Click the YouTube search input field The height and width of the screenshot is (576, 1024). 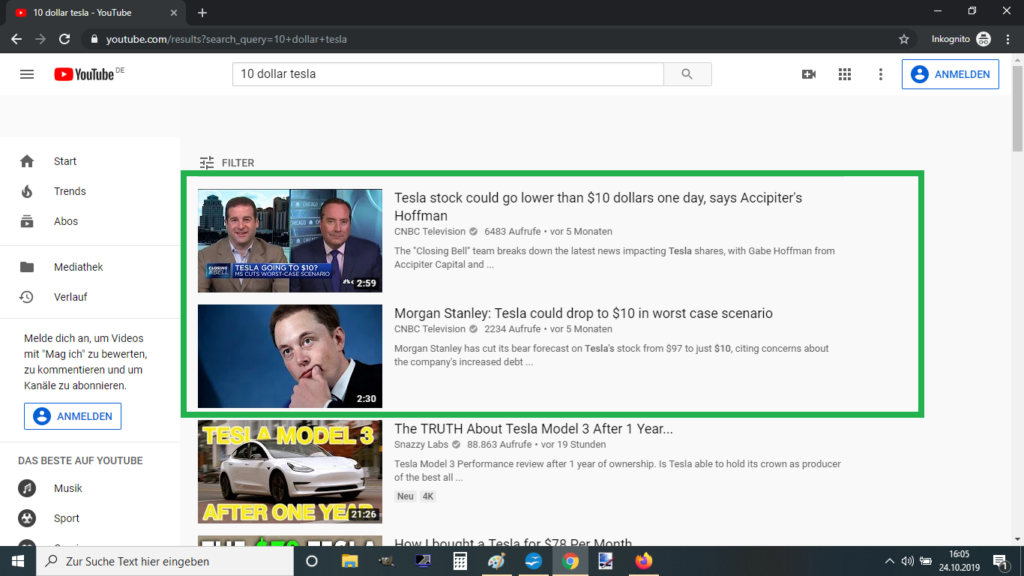(x=448, y=74)
